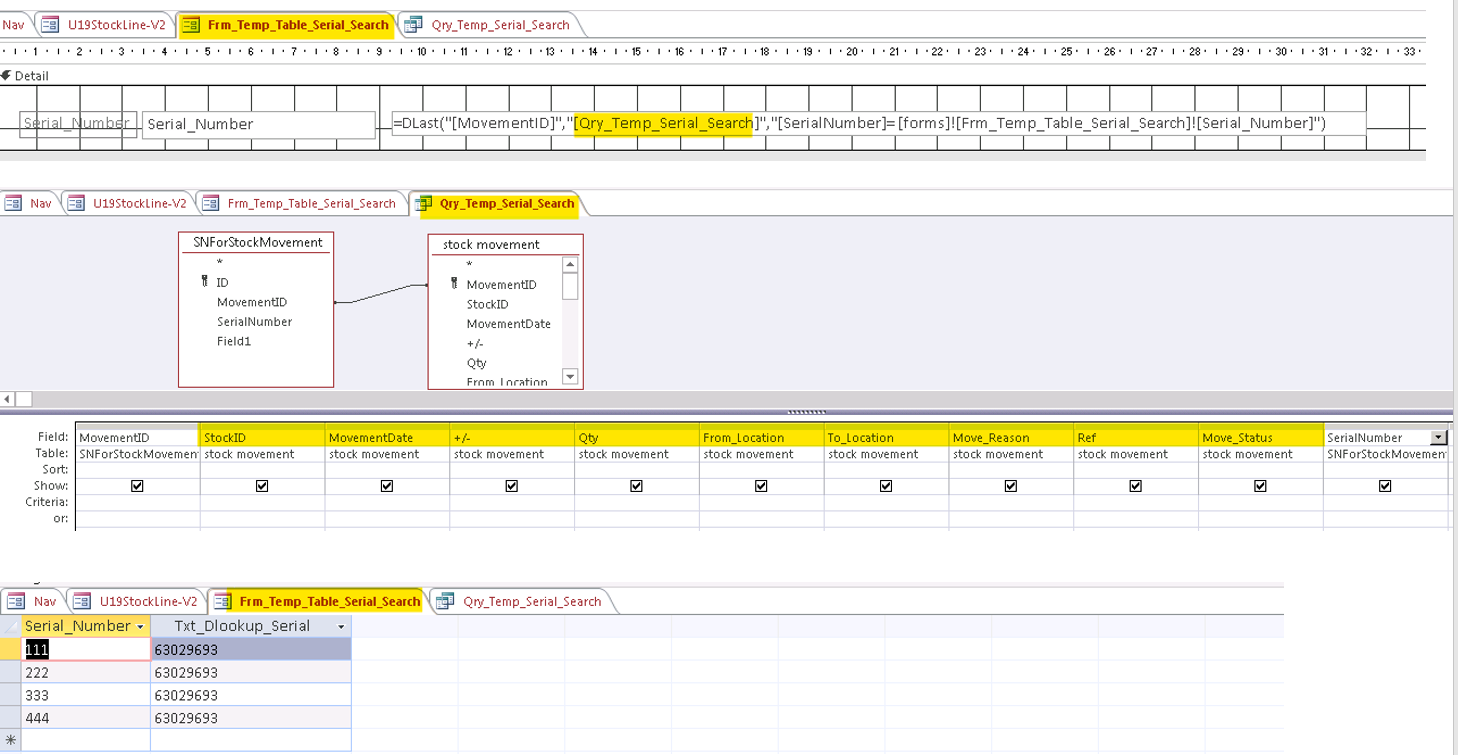This screenshot has width=1458, height=755.
Task: Click the Nav tab icon above the query diagram
Action: [13, 203]
